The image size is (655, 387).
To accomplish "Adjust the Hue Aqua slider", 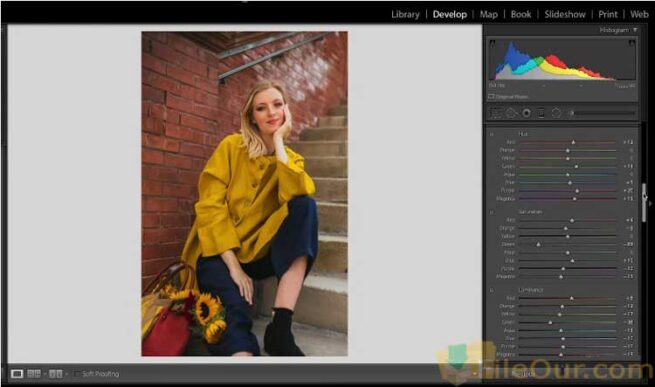I will 568,175.
